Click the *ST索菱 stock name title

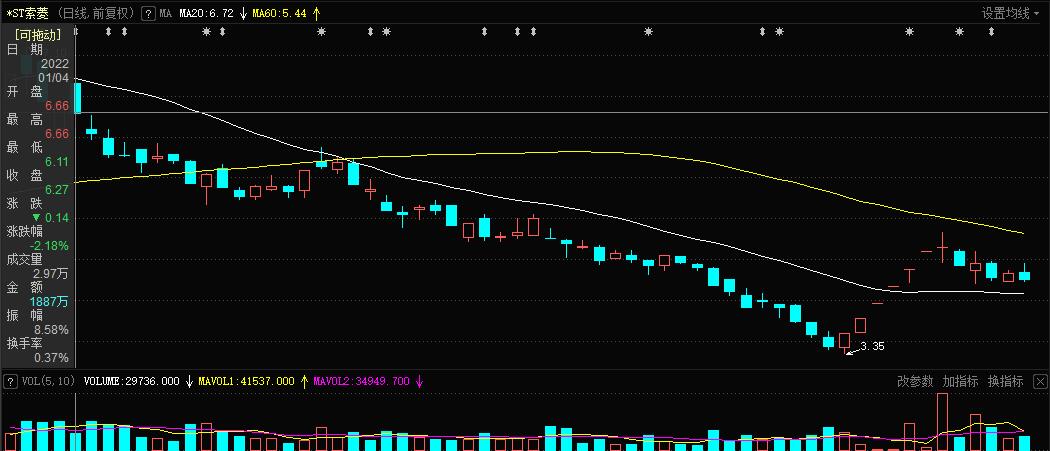pyautogui.click(x=26, y=13)
